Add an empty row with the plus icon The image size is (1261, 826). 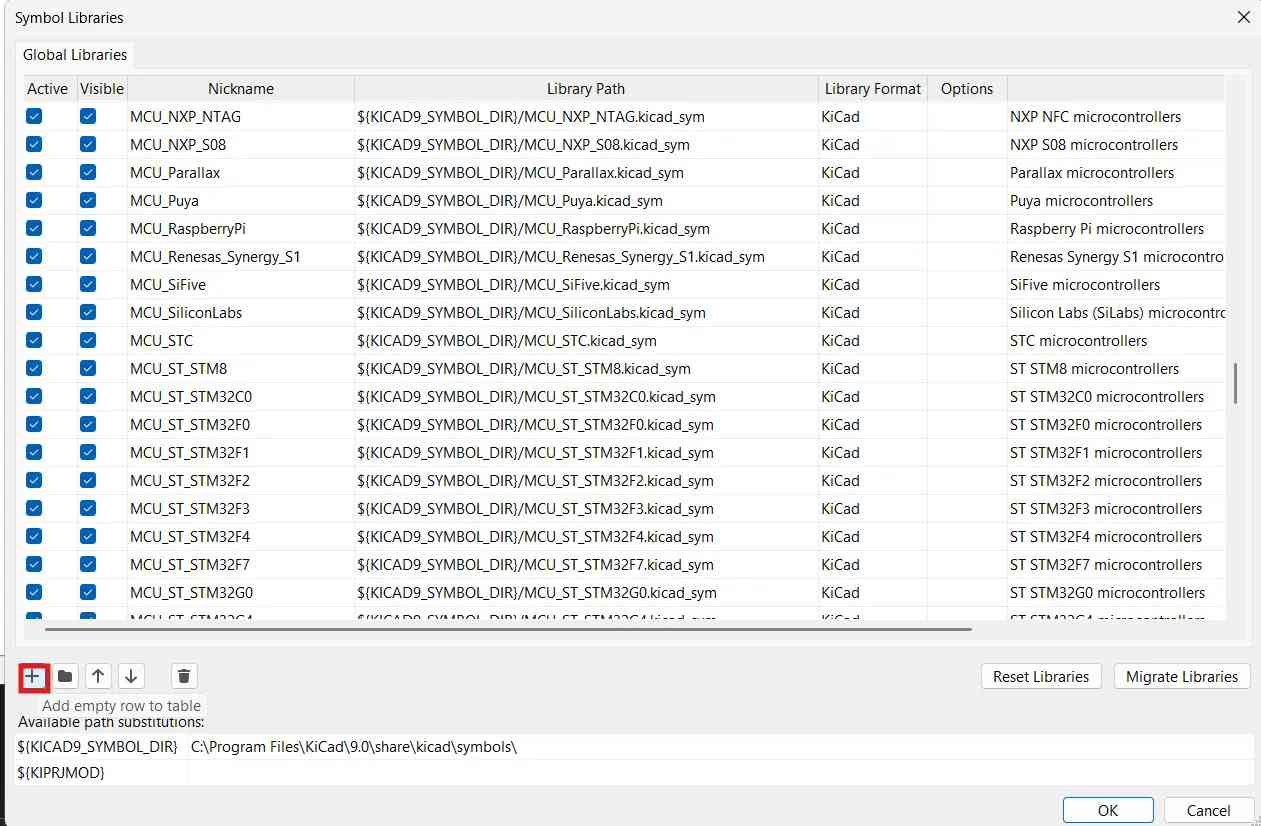tap(33, 676)
